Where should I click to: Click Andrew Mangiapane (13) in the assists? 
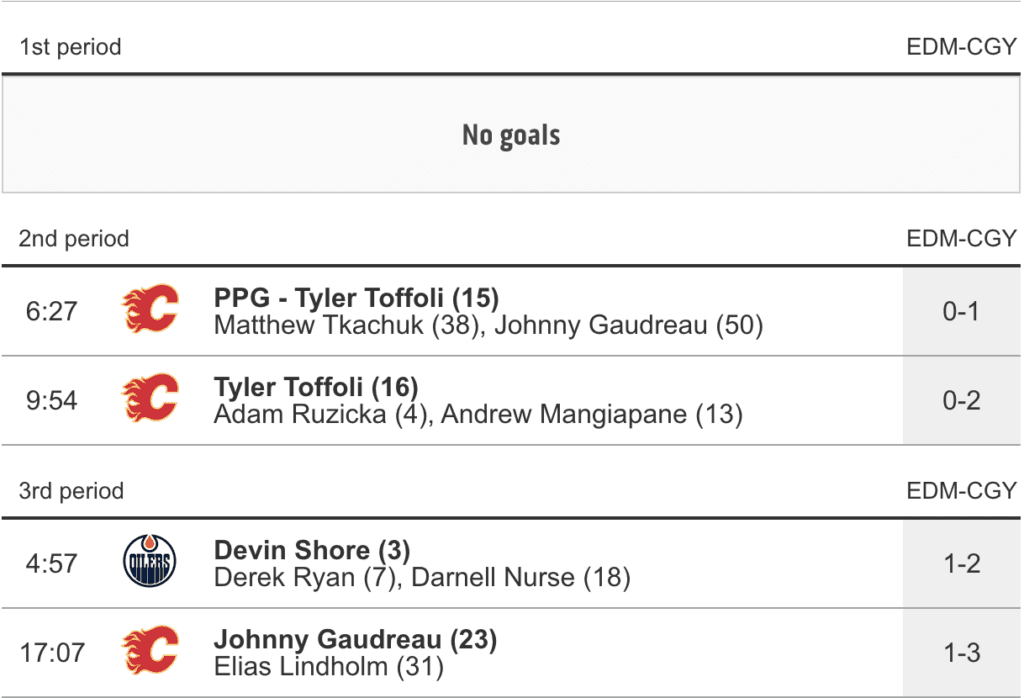tap(592, 414)
